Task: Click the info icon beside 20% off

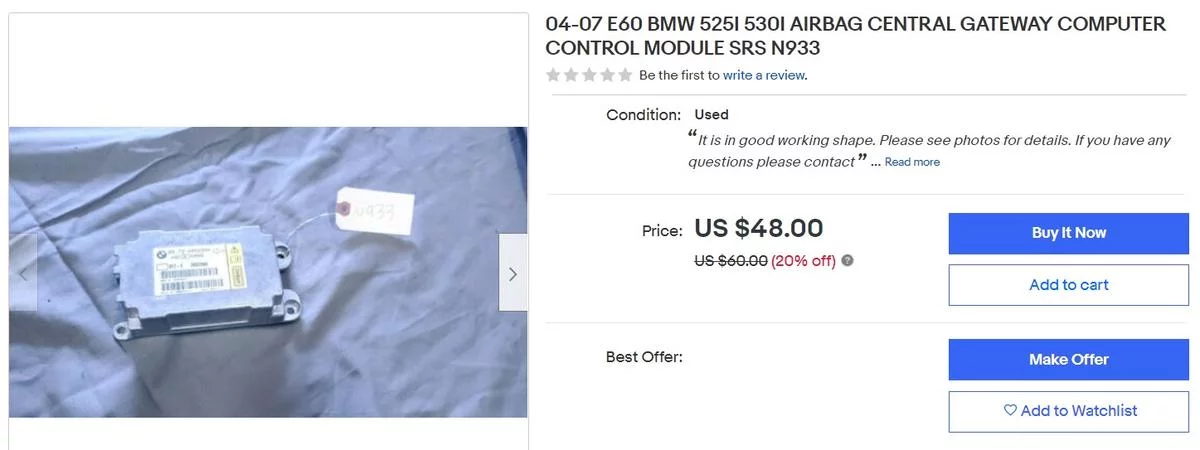Action: pos(847,261)
